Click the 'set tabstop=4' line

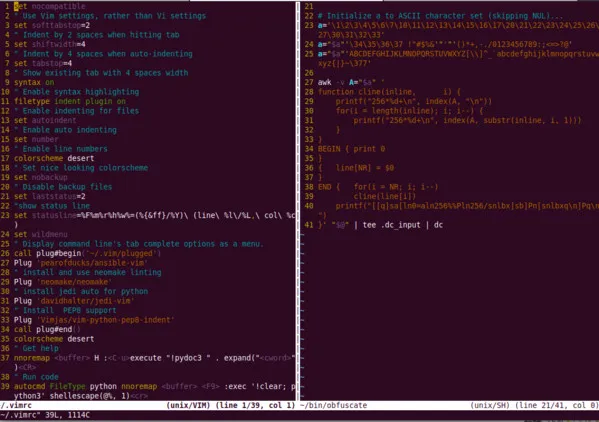pyautogui.click(x=43, y=63)
